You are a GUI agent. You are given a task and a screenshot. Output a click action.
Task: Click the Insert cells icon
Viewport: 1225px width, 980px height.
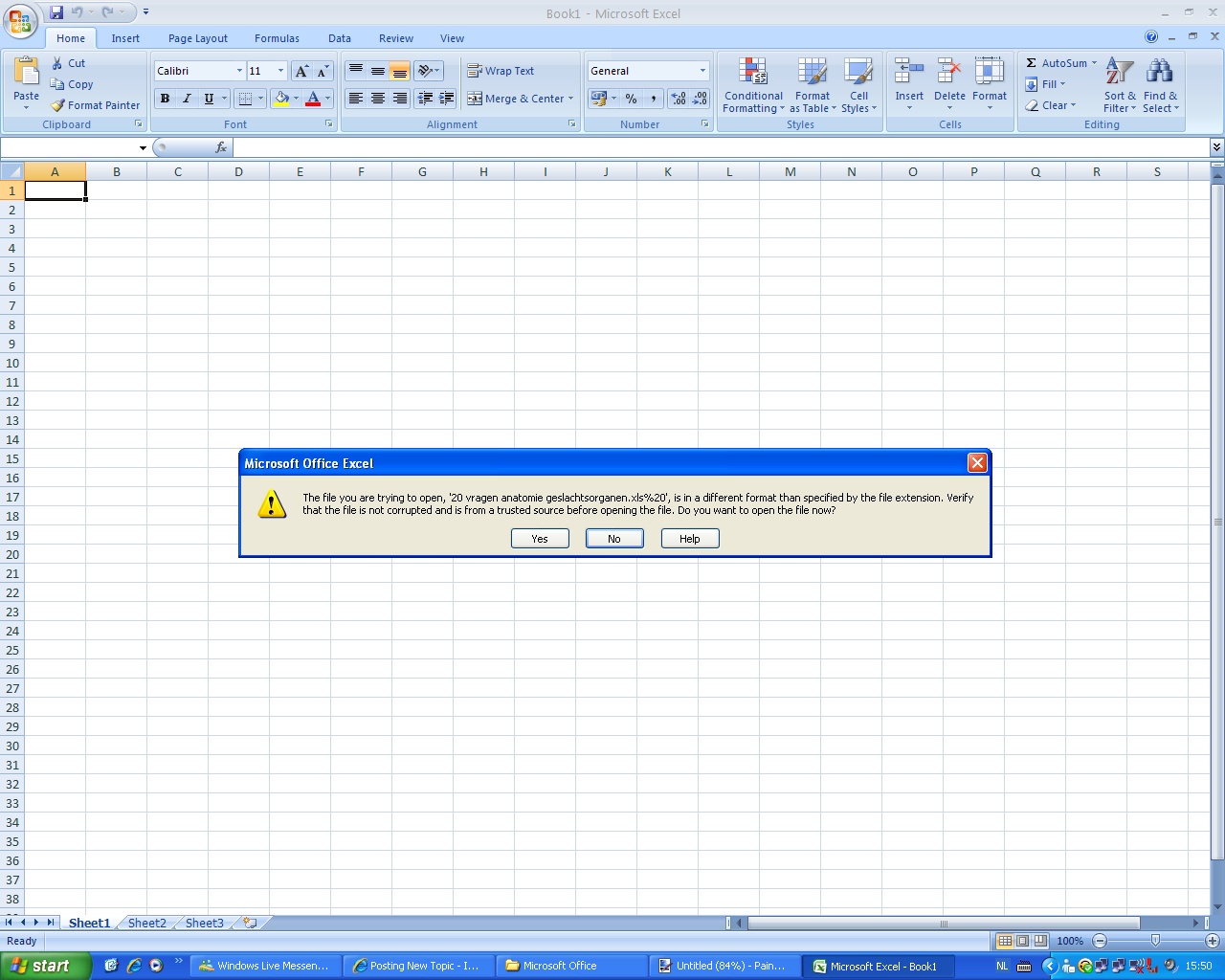click(909, 72)
